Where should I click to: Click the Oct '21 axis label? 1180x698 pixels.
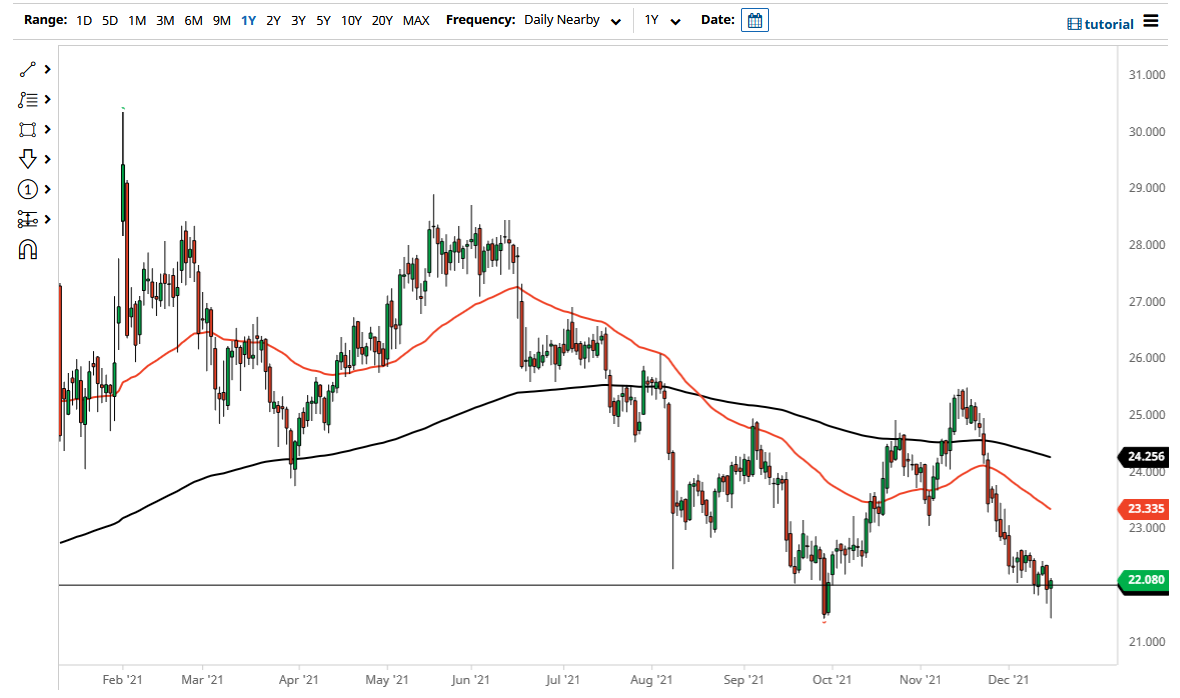click(x=832, y=680)
